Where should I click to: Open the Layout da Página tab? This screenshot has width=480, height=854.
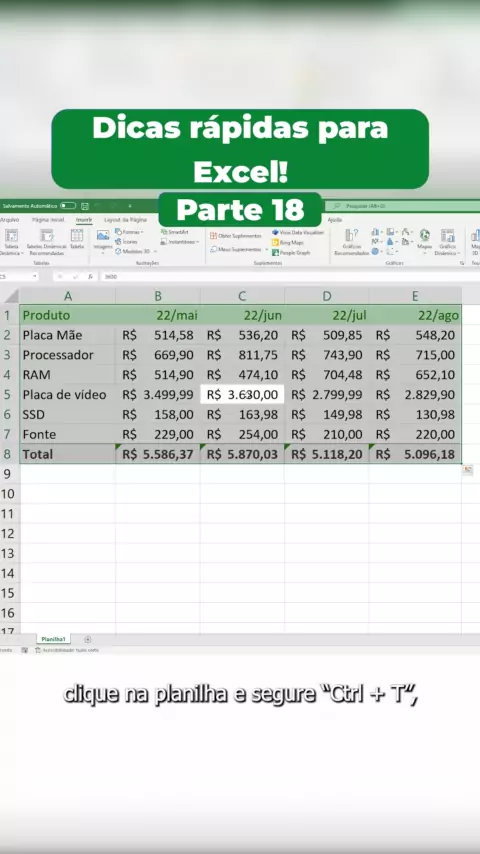[125, 219]
